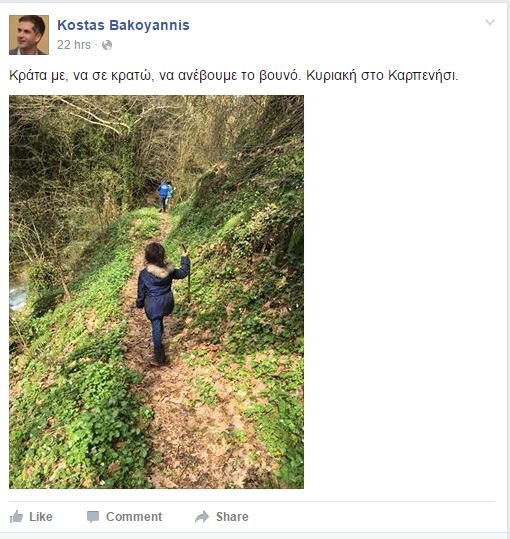Open Kostas Bakoyannis profile picture
The height and width of the screenshot is (539, 510).
coord(29,35)
